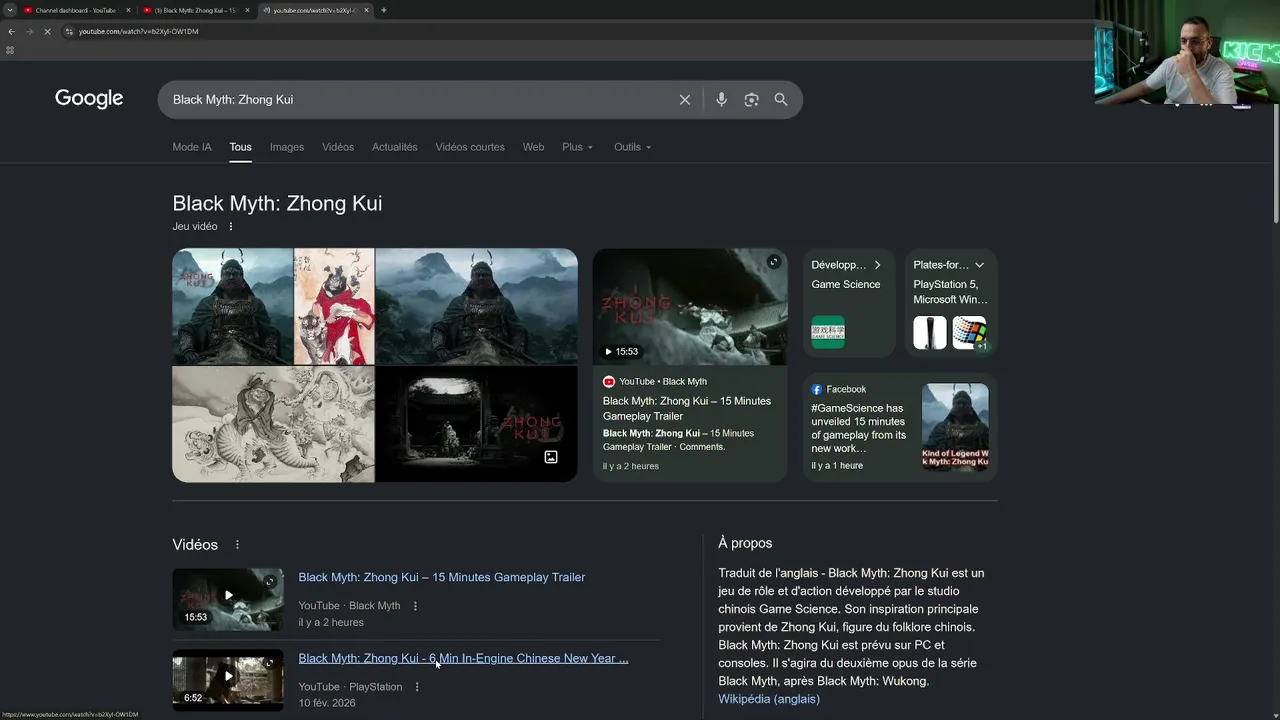Click the PlayStation 5 console icon

click(x=930, y=332)
